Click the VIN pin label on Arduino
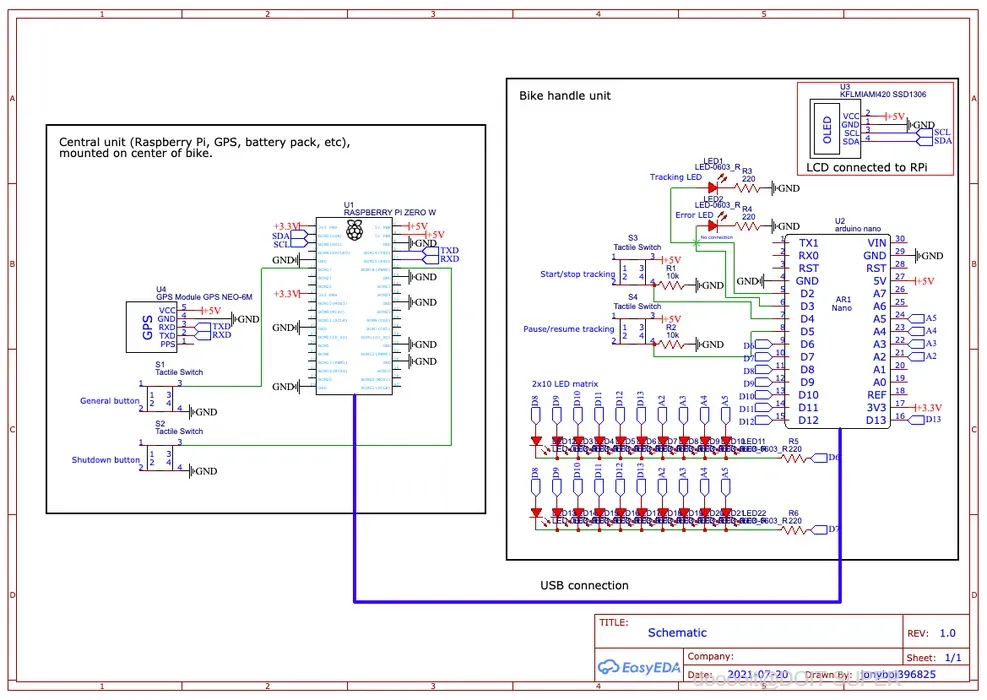This screenshot has height=700, width=987. point(876,243)
